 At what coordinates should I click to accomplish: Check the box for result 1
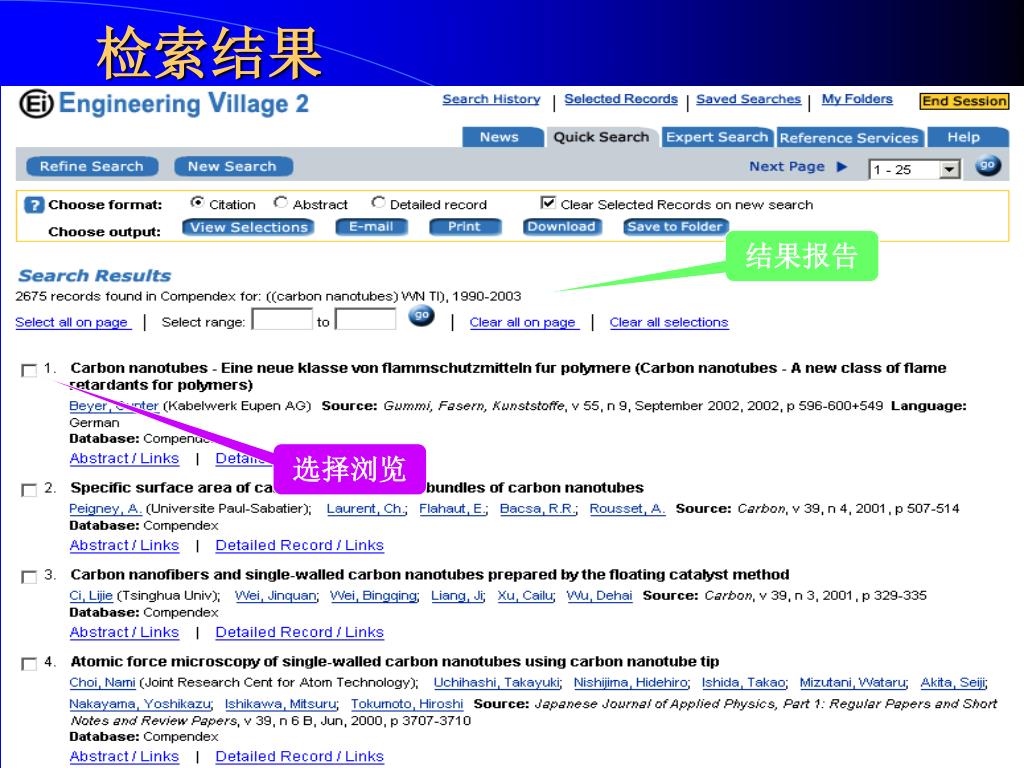[29, 370]
